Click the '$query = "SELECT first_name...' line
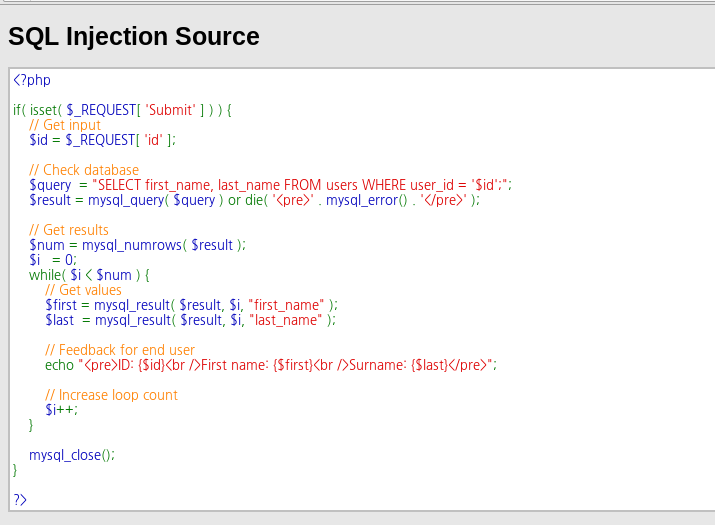The height and width of the screenshot is (525, 715). [x=270, y=185]
